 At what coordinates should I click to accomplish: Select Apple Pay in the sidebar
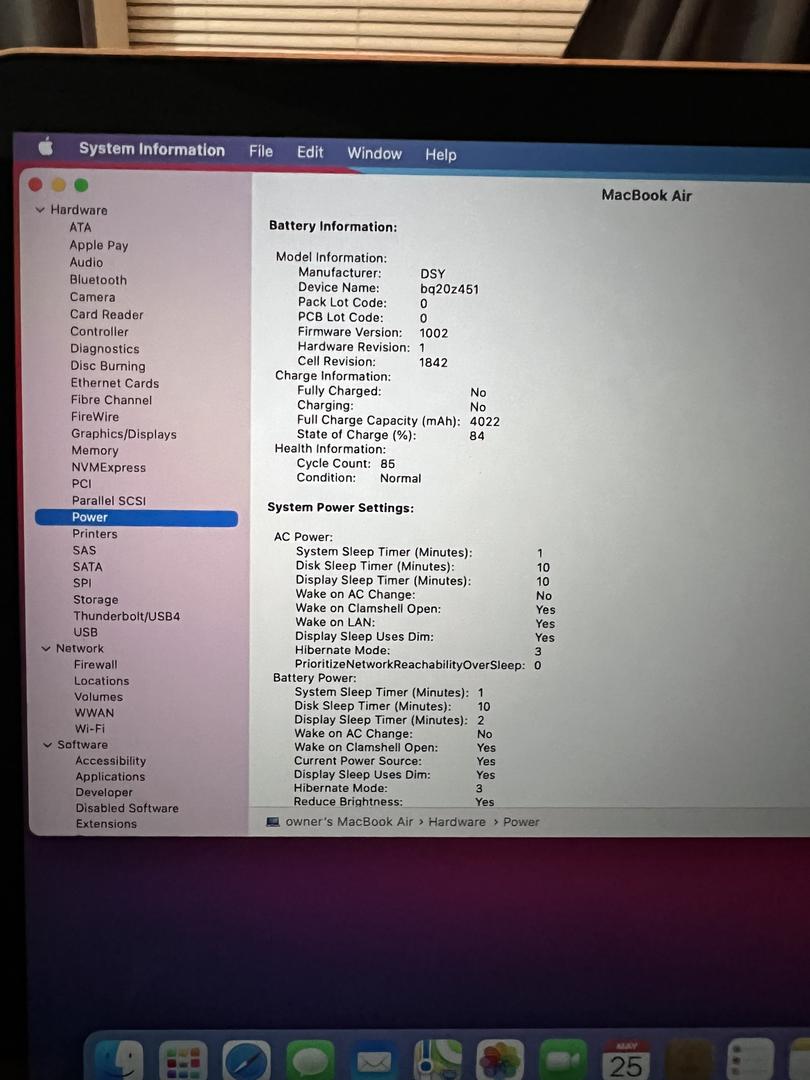(98, 245)
